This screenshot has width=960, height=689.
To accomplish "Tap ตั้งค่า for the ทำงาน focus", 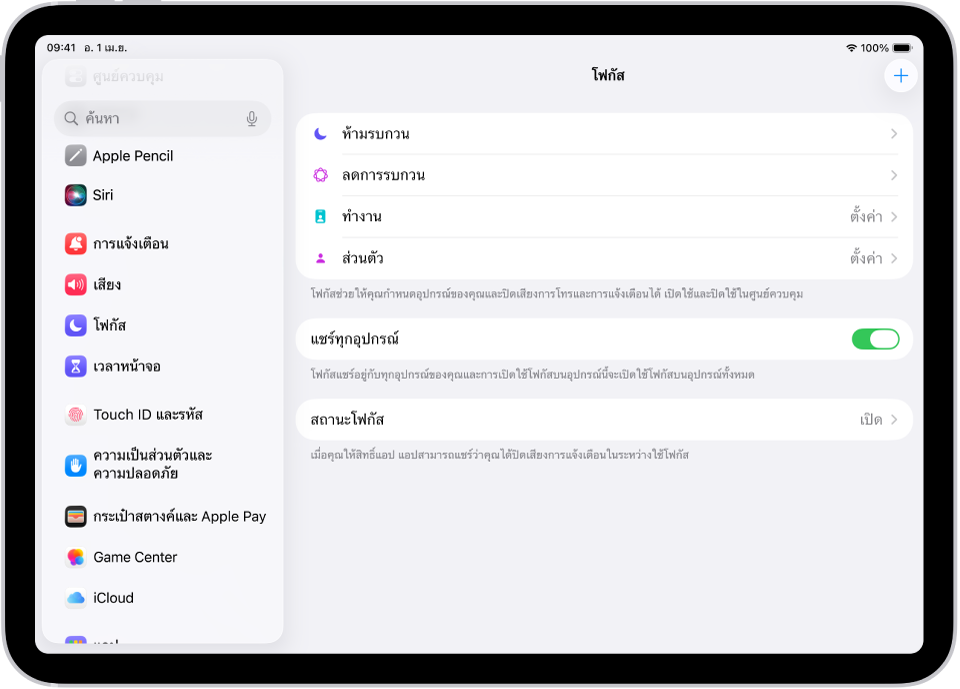I will click(866, 217).
